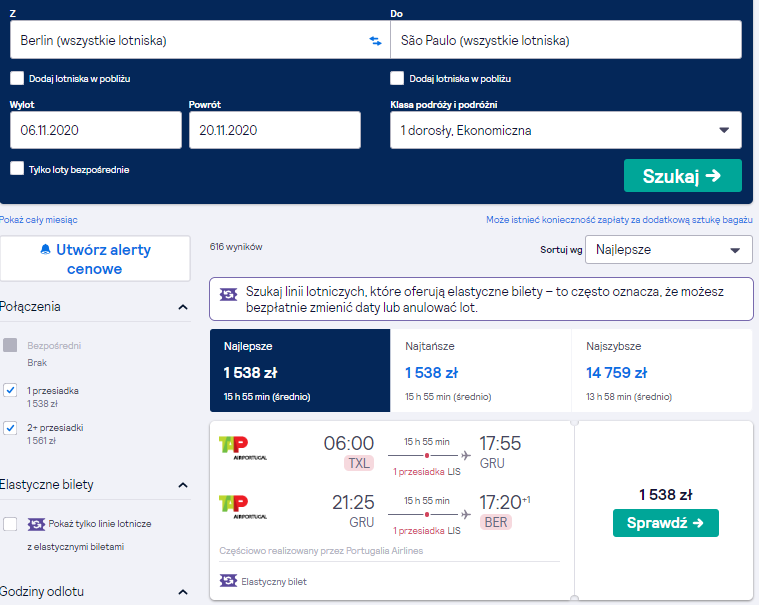759x605 pixels.
Task: Click the '616 wyników' results count
Action: pyautogui.click(x=236, y=247)
